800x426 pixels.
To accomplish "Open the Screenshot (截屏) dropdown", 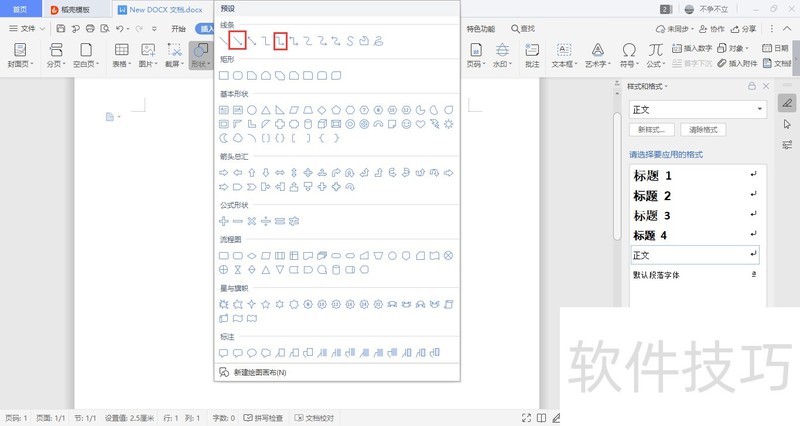I will pos(174,55).
